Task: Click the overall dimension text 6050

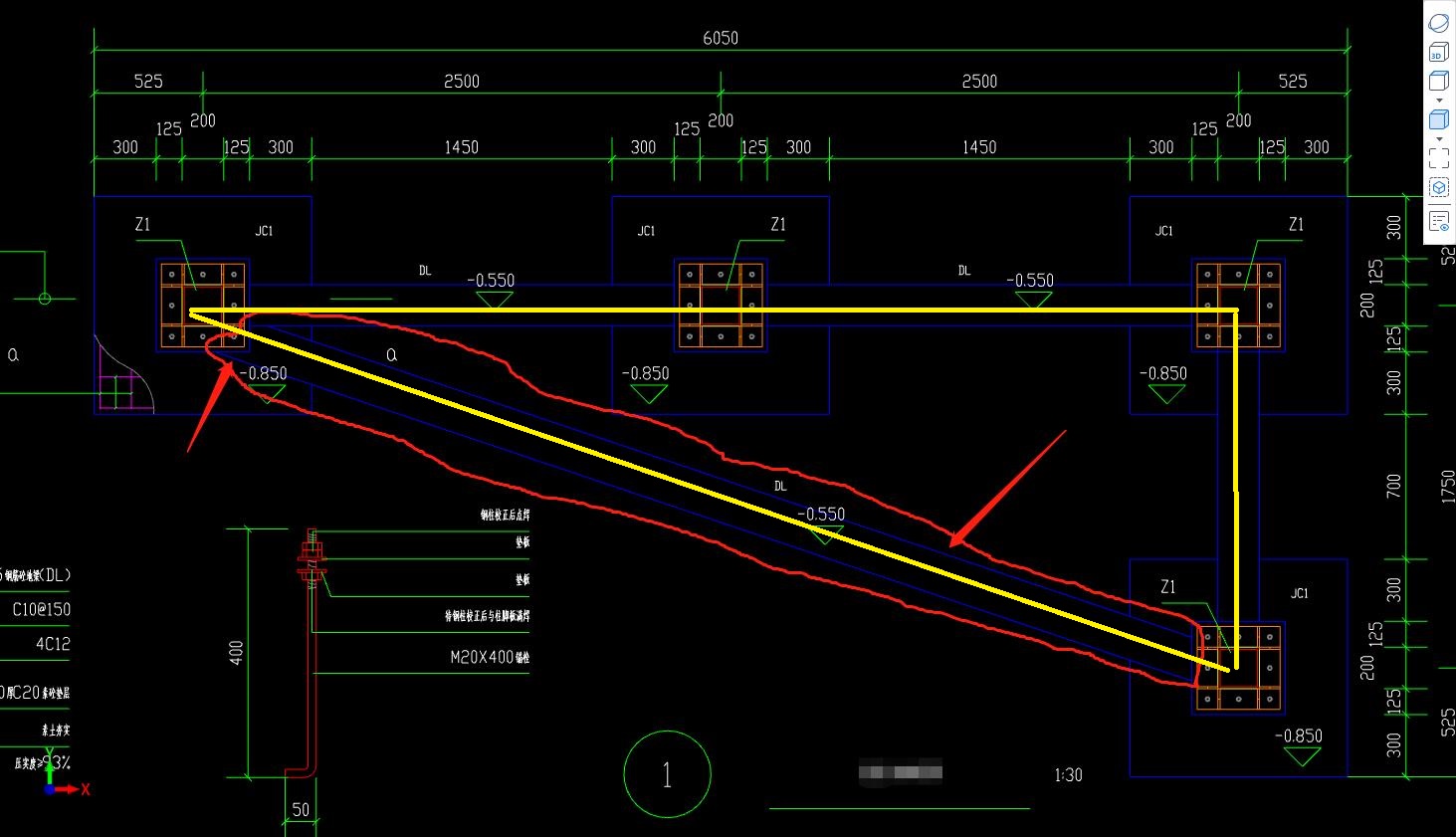Action: tap(721, 38)
